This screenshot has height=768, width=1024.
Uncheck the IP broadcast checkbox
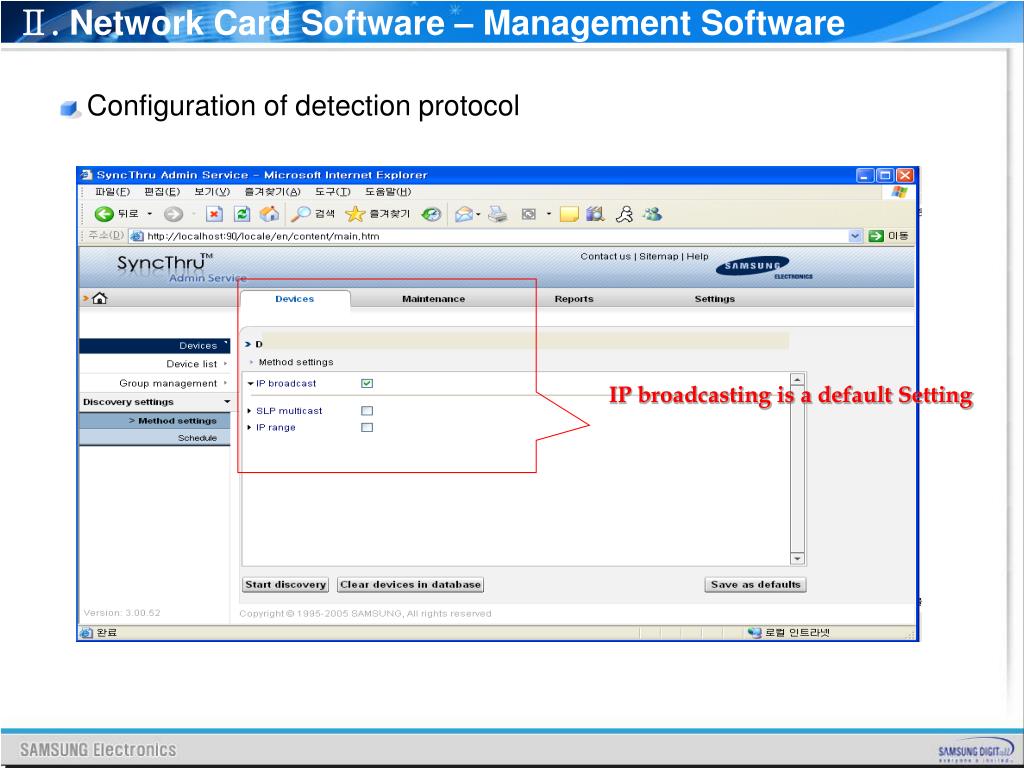tap(367, 383)
